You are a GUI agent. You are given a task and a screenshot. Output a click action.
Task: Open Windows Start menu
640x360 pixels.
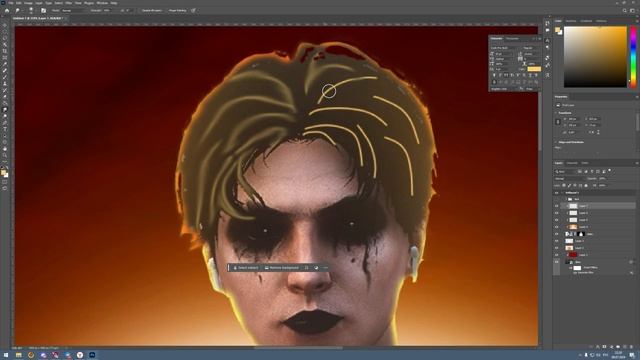coord(6,355)
